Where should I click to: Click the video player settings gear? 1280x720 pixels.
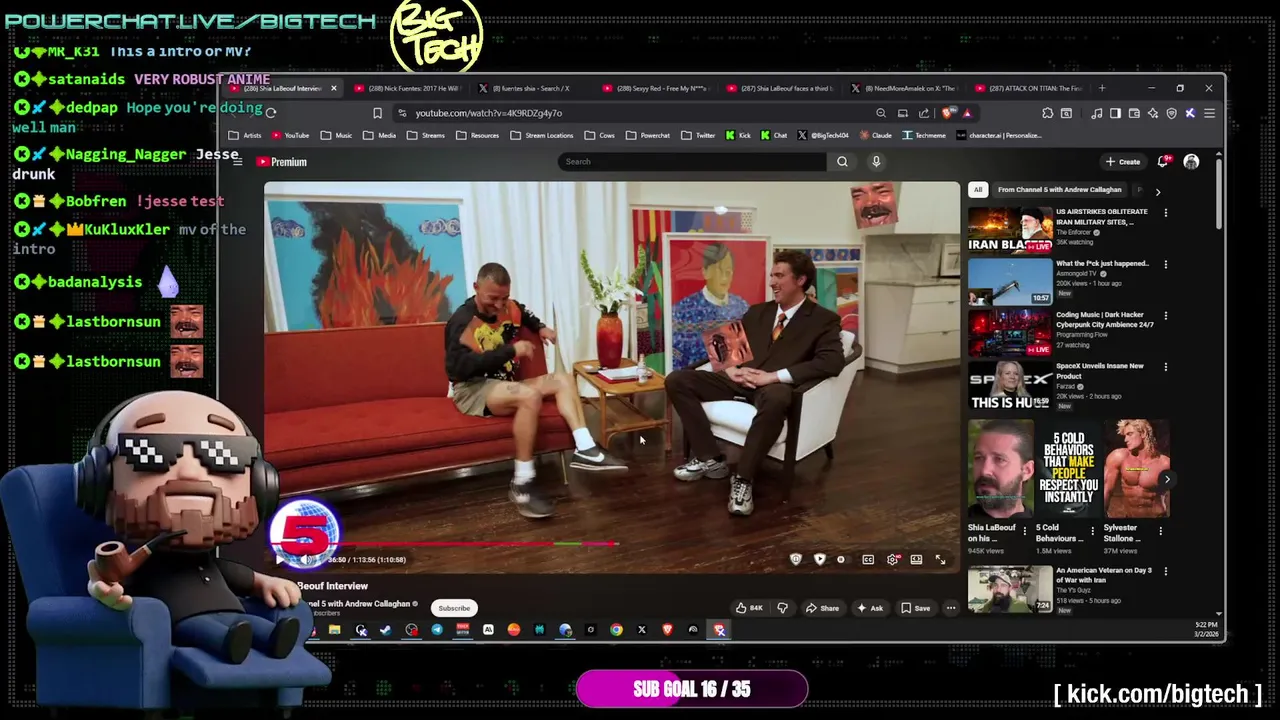click(x=892, y=560)
